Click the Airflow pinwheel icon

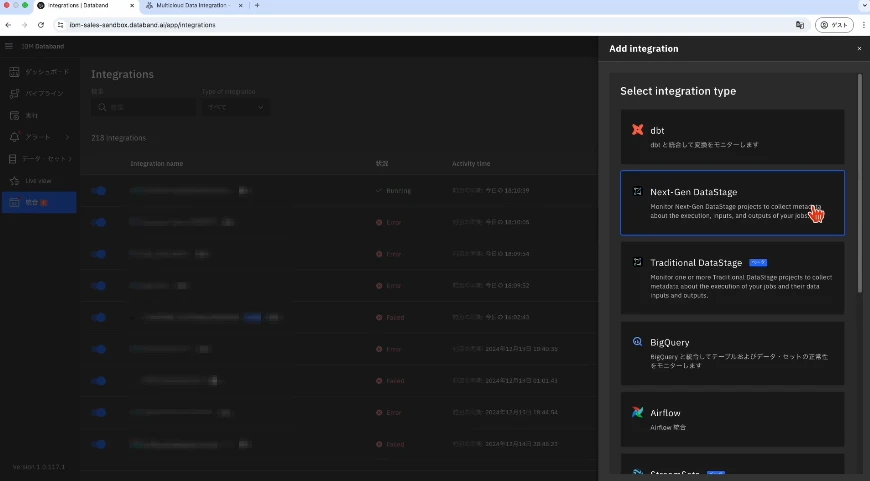point(638,412)
